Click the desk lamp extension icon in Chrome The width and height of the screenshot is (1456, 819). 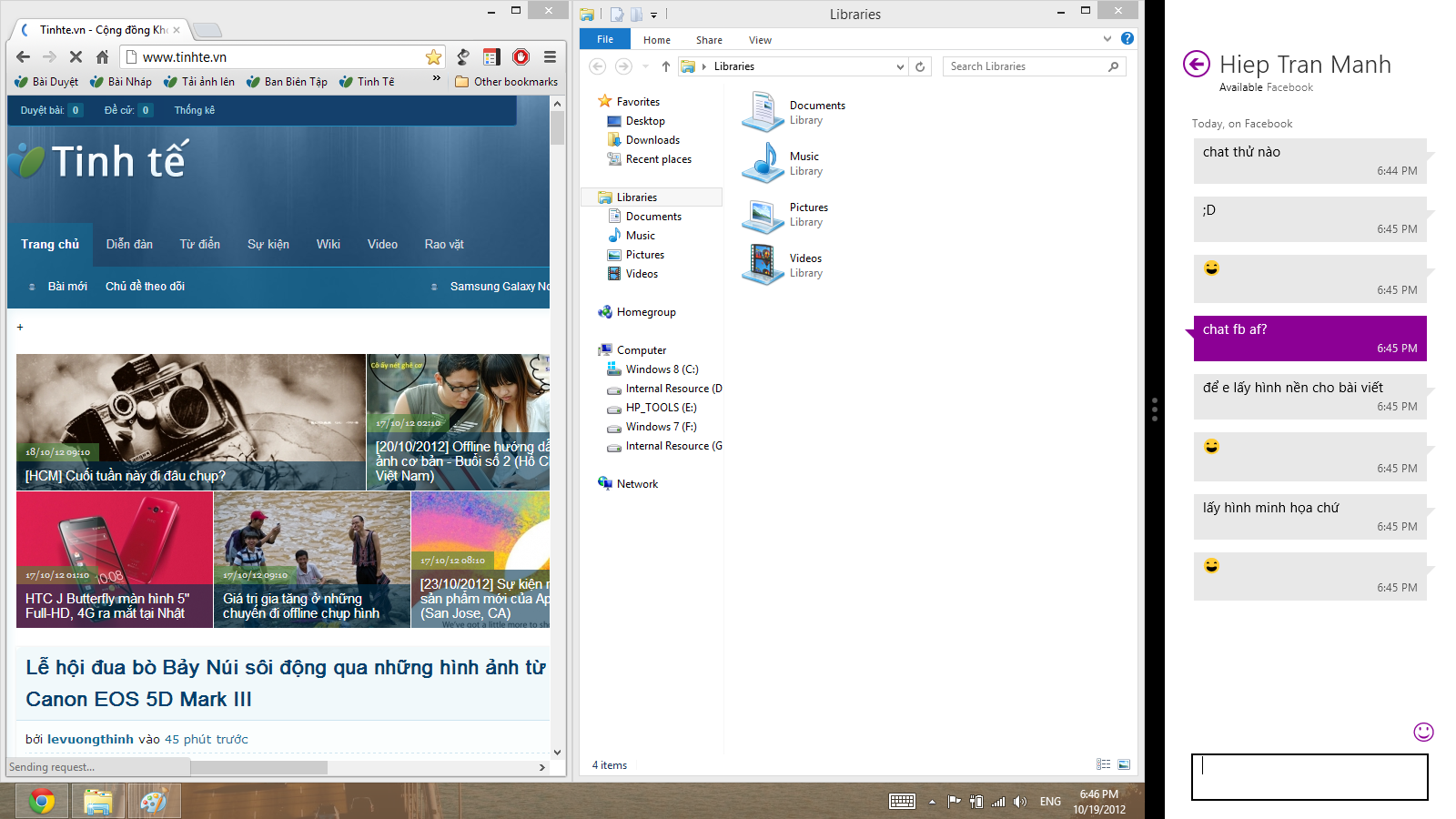point(463,56)
